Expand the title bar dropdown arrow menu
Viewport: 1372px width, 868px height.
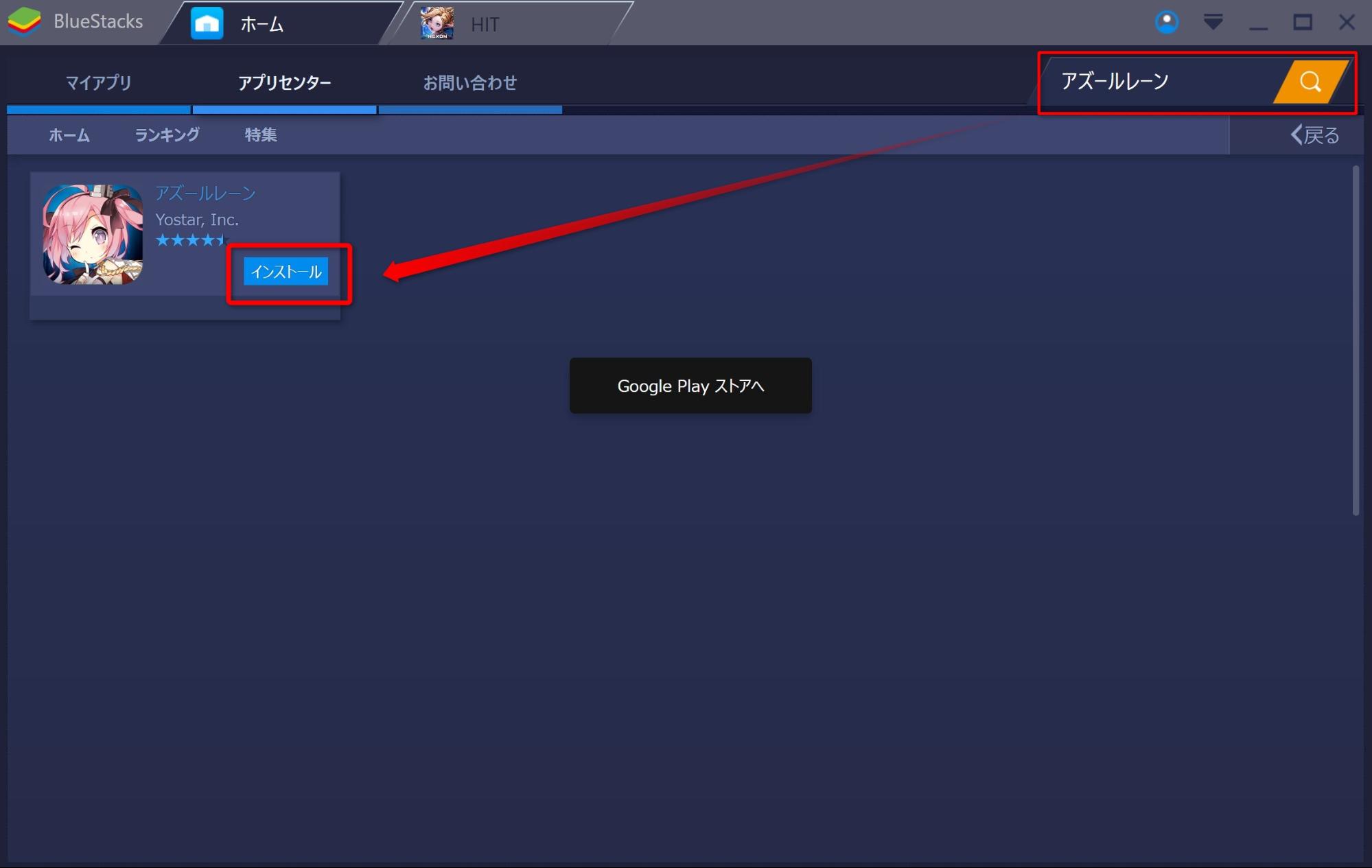[x=1213, y=22]
